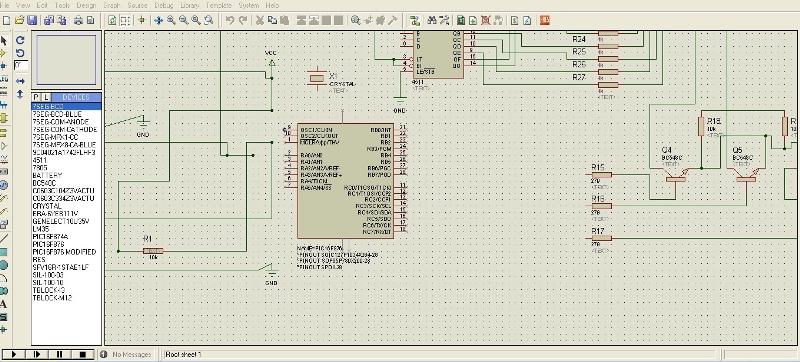The image size is (800, 362).
Task: Remove the current sheet
Action: pyautogui.click(x=486, y=20)
